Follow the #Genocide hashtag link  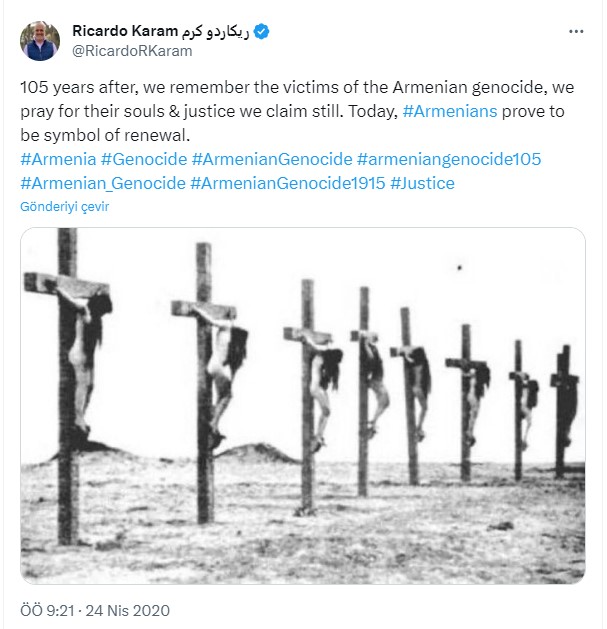tap(144, 159)
